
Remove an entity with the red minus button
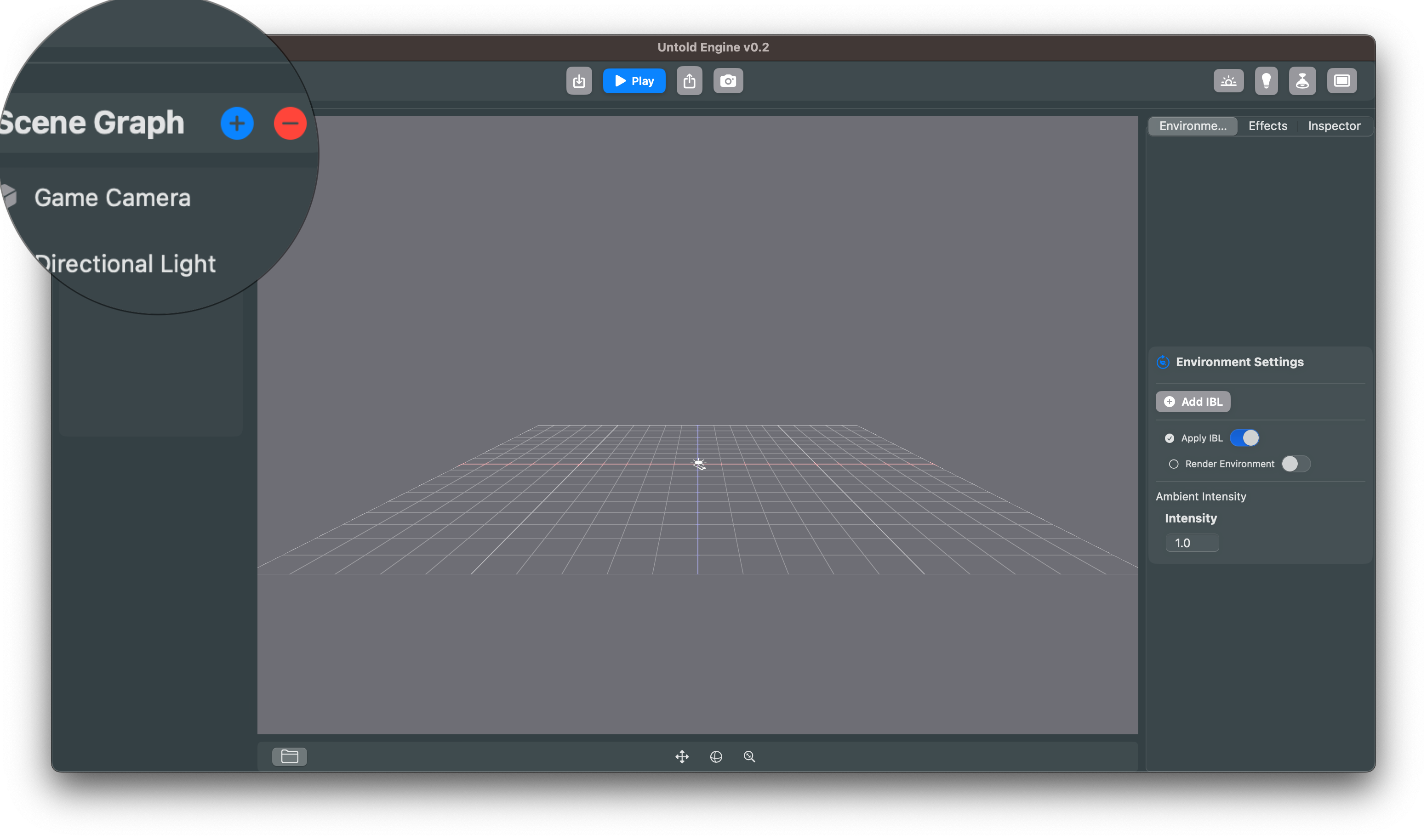pos(290,123)
